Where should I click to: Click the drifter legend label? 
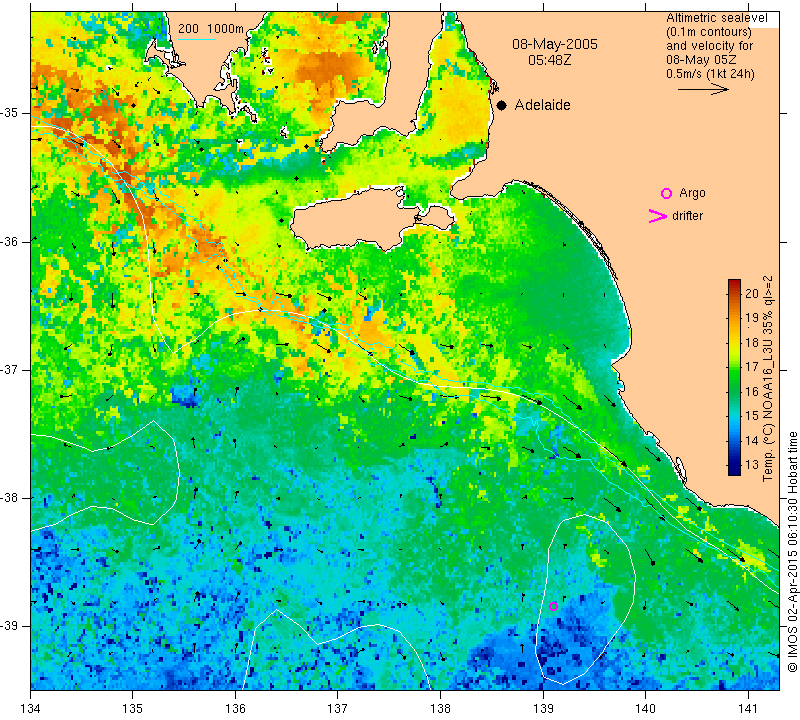tap(687, 216)
